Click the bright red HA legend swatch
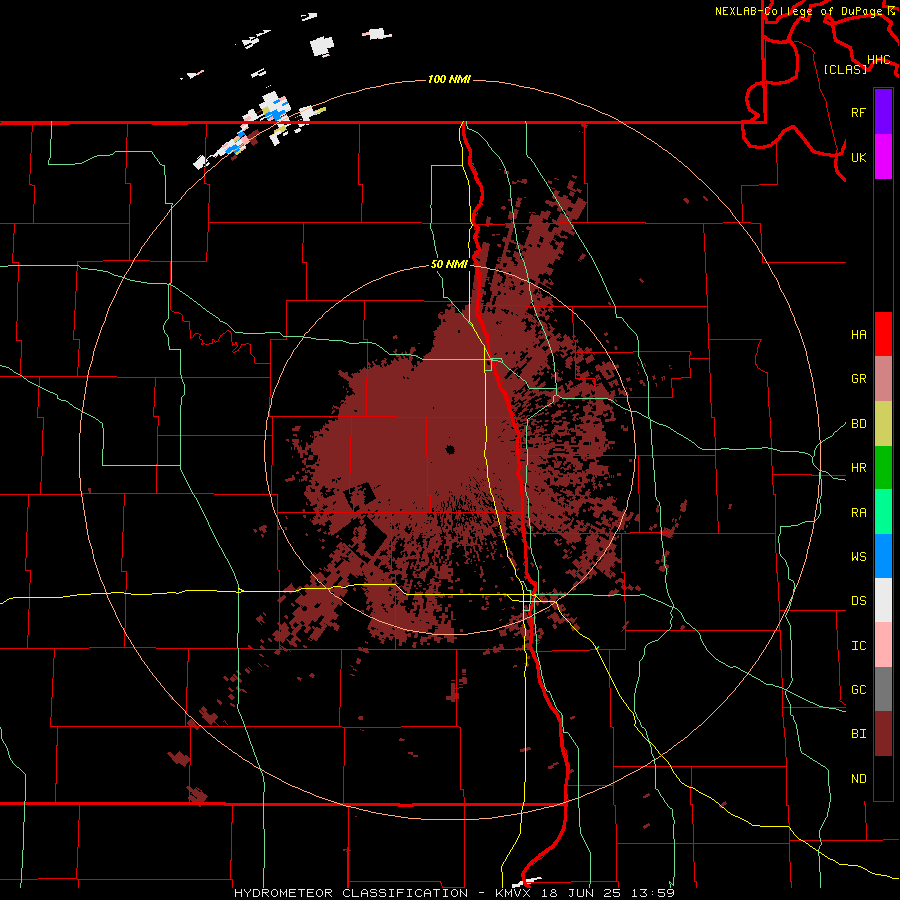Image resolution: width=900 pixels, height=900 pixels. pyautogui.click(x=883, y=334)
